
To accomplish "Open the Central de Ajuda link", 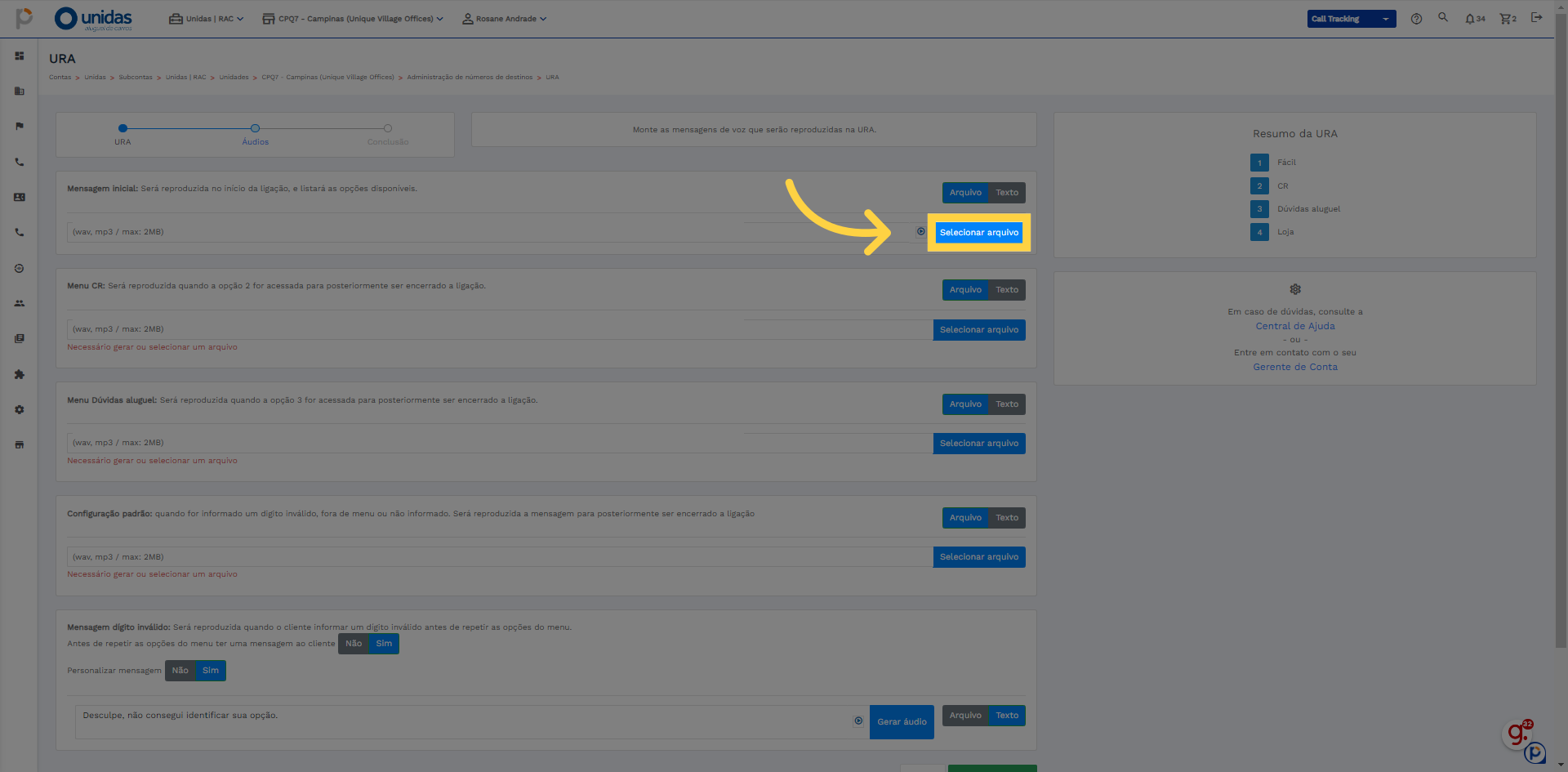I will (1295, 326).
